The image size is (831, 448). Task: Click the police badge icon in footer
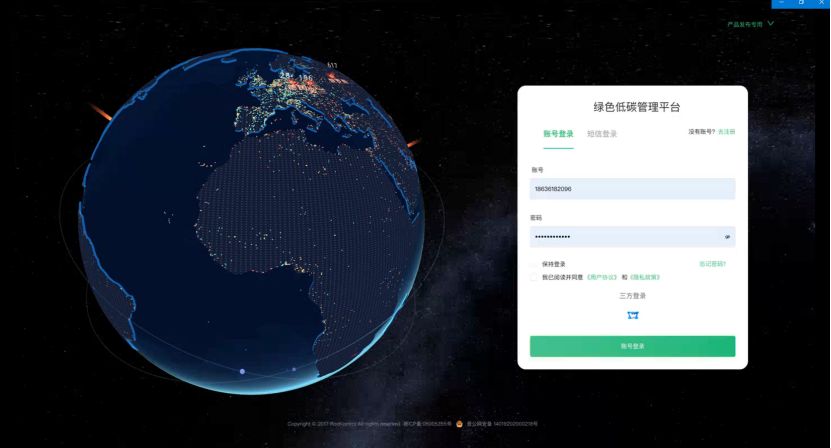(x=459, y=424)
